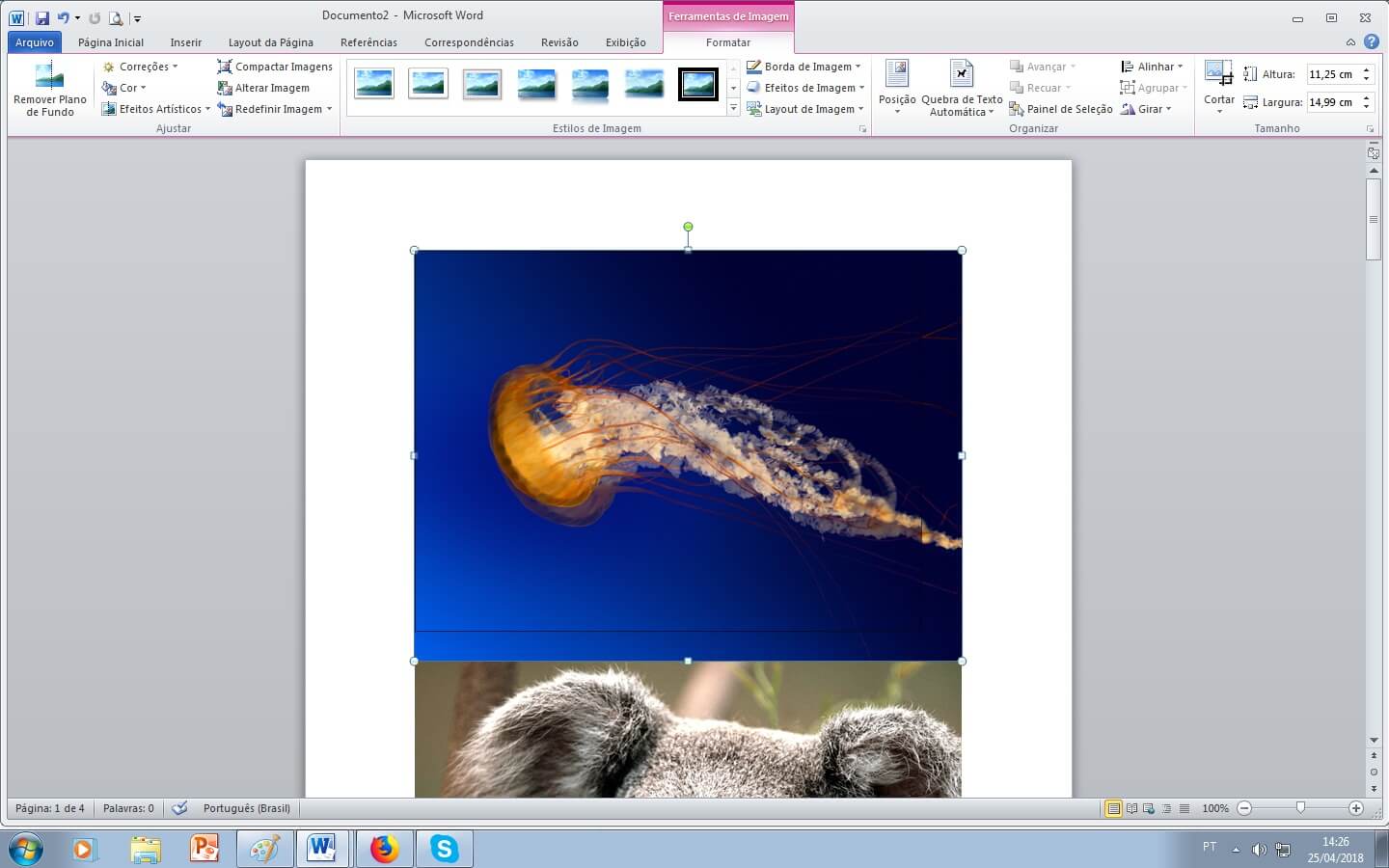1389x868 pixels.
Task: Click the Altura height input field
Action: coord(1332,74)
